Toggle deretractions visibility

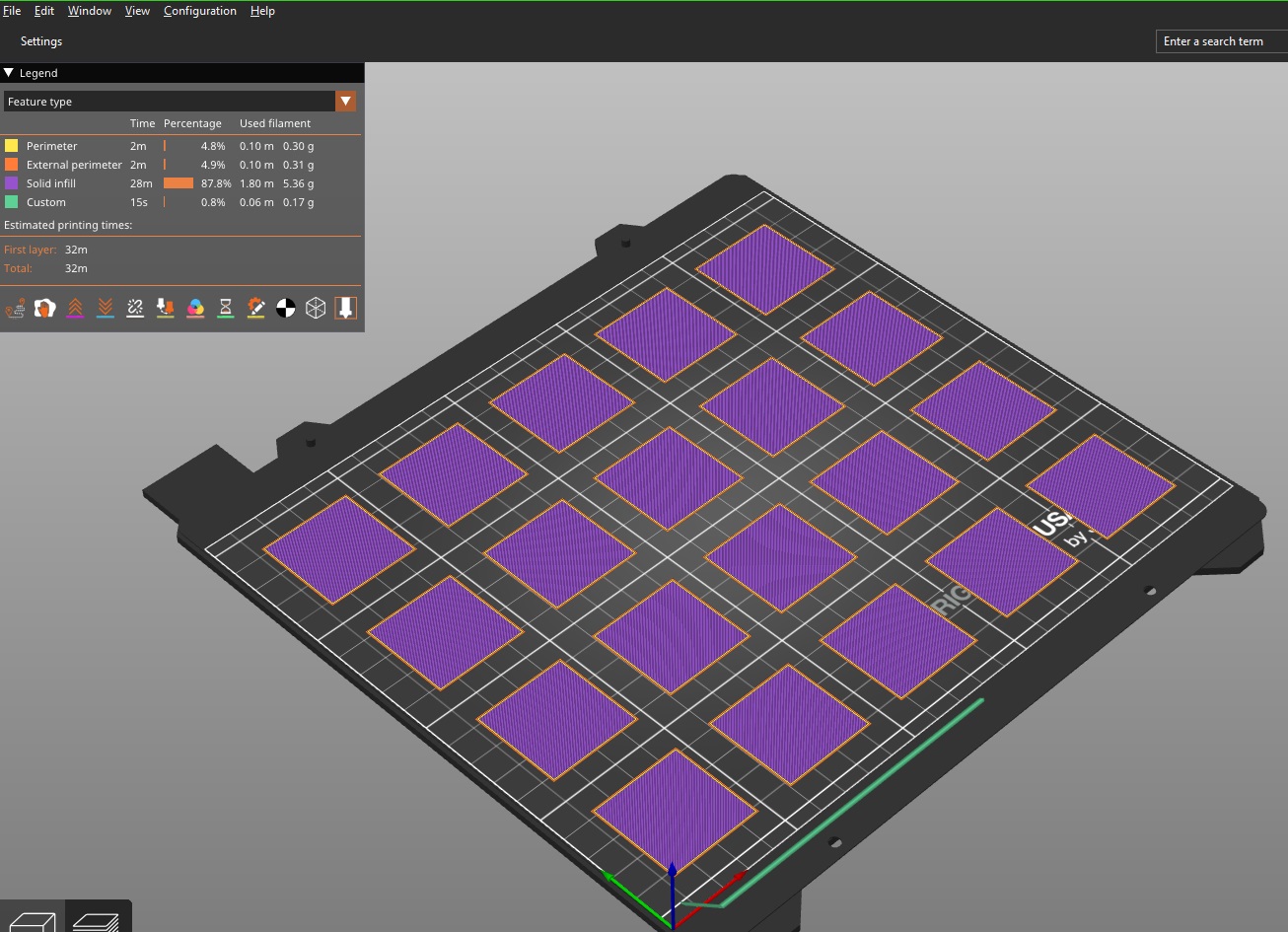[x=106, y=308]
